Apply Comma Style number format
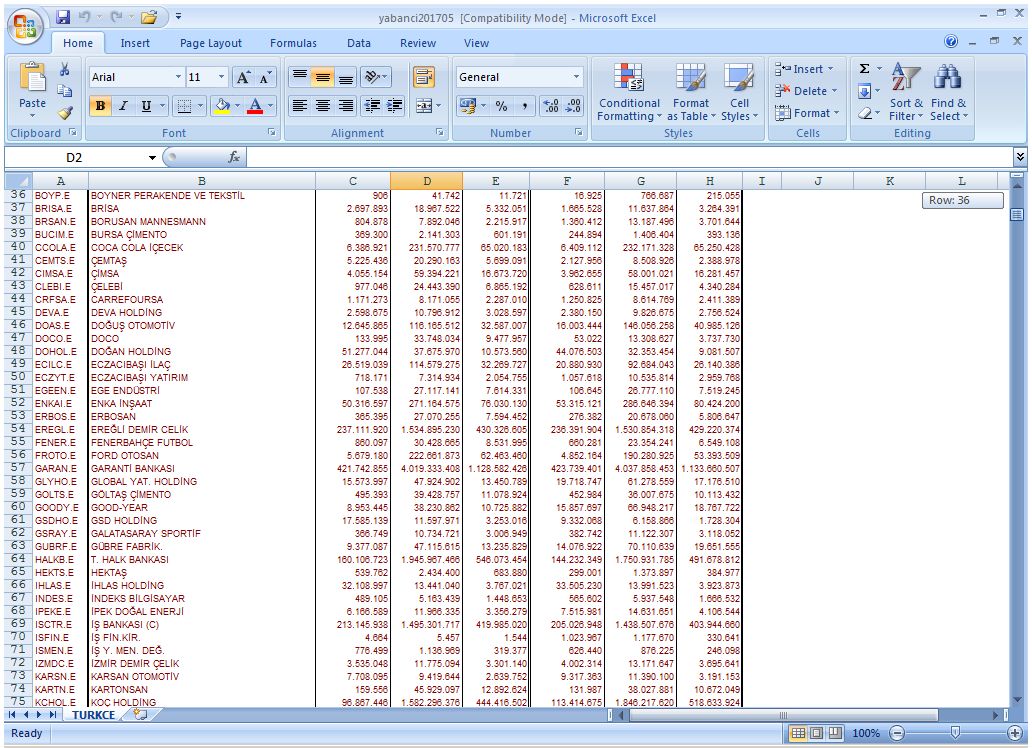 [x=525, y=105]
